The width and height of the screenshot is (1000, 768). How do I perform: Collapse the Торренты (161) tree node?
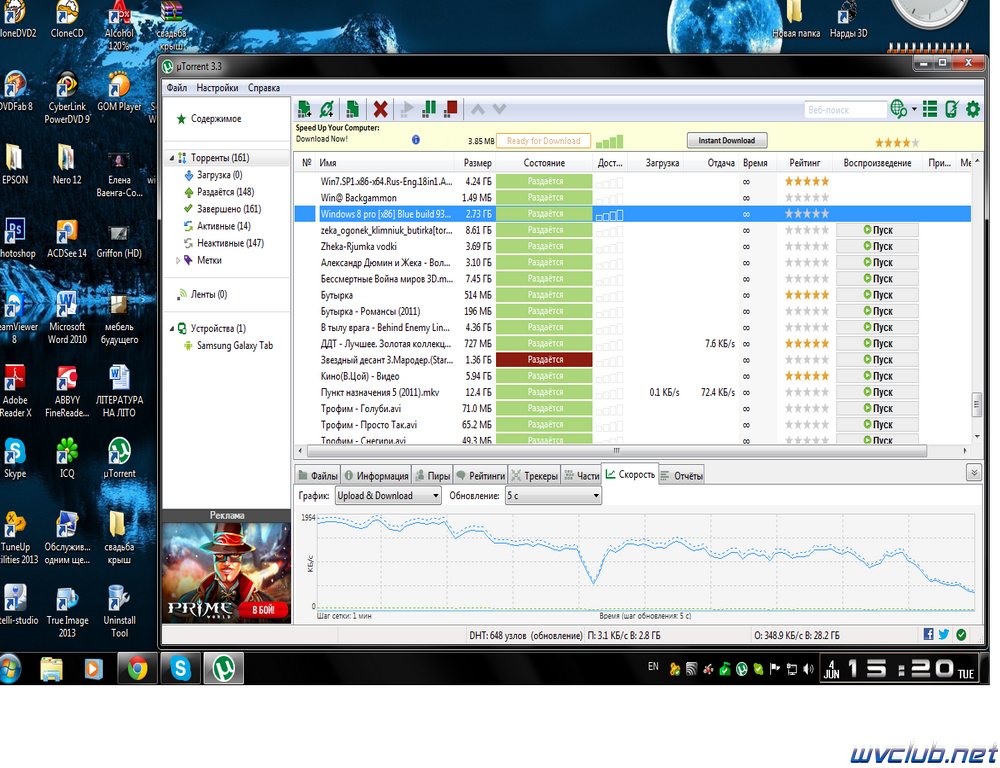(x=171, y=158)
